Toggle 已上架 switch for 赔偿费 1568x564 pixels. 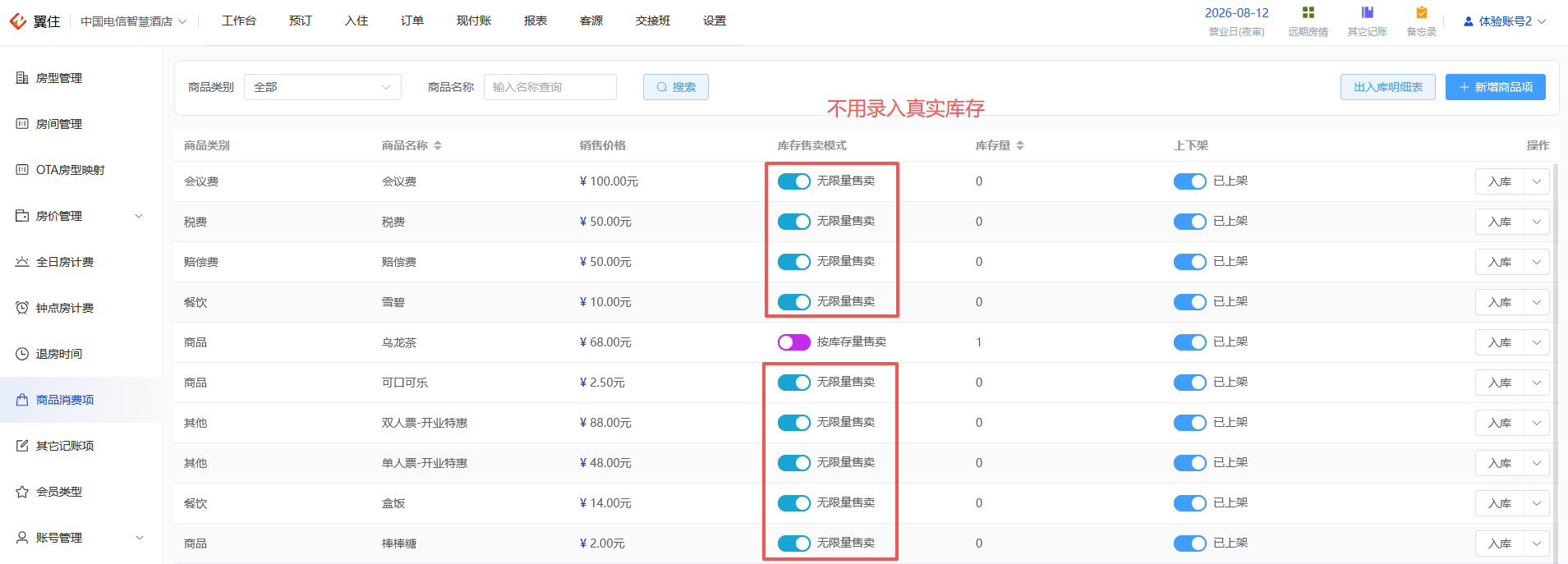1189,262
